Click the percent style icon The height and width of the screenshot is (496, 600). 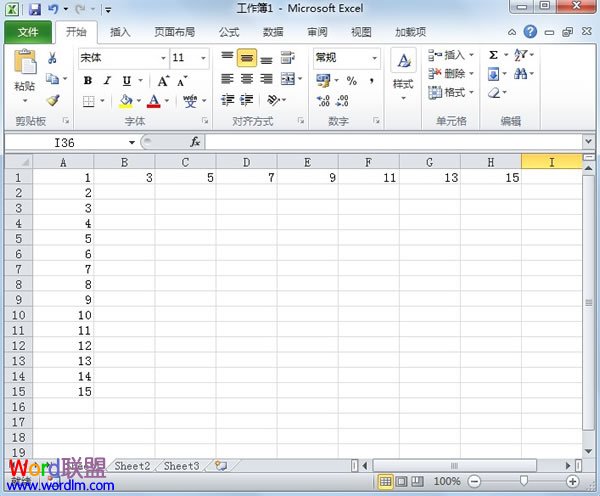point(352,80)
